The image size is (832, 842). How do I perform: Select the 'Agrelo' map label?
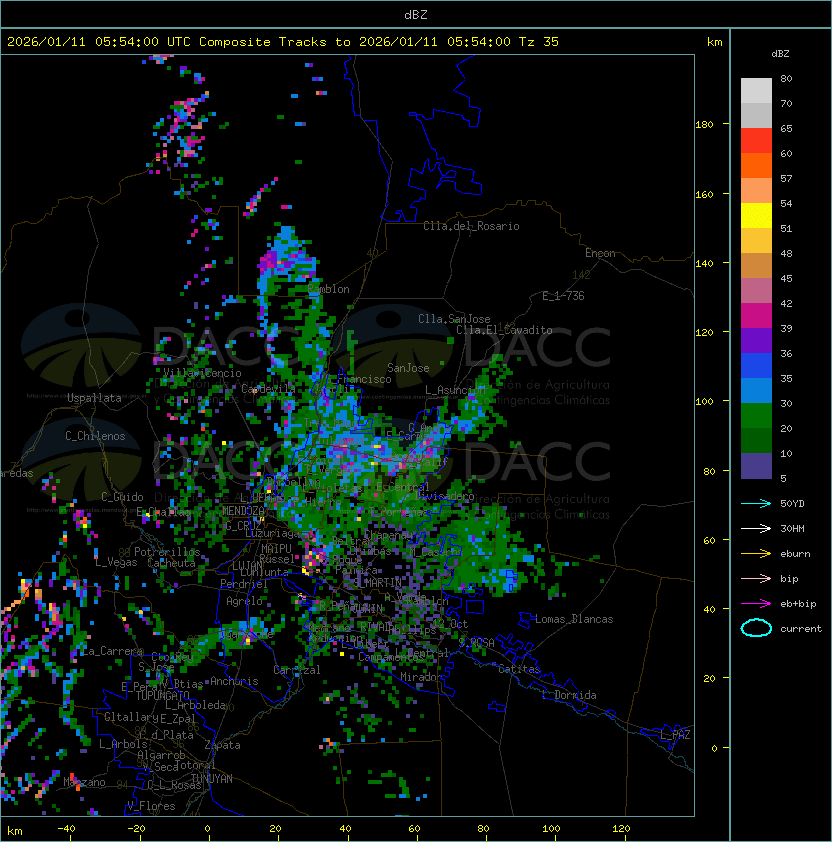pos(244,601)
